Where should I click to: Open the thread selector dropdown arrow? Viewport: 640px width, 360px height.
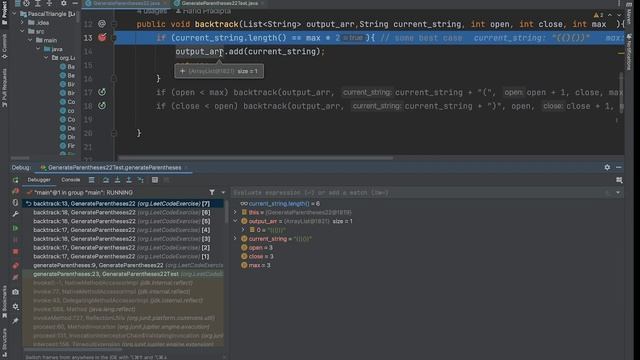223,192
